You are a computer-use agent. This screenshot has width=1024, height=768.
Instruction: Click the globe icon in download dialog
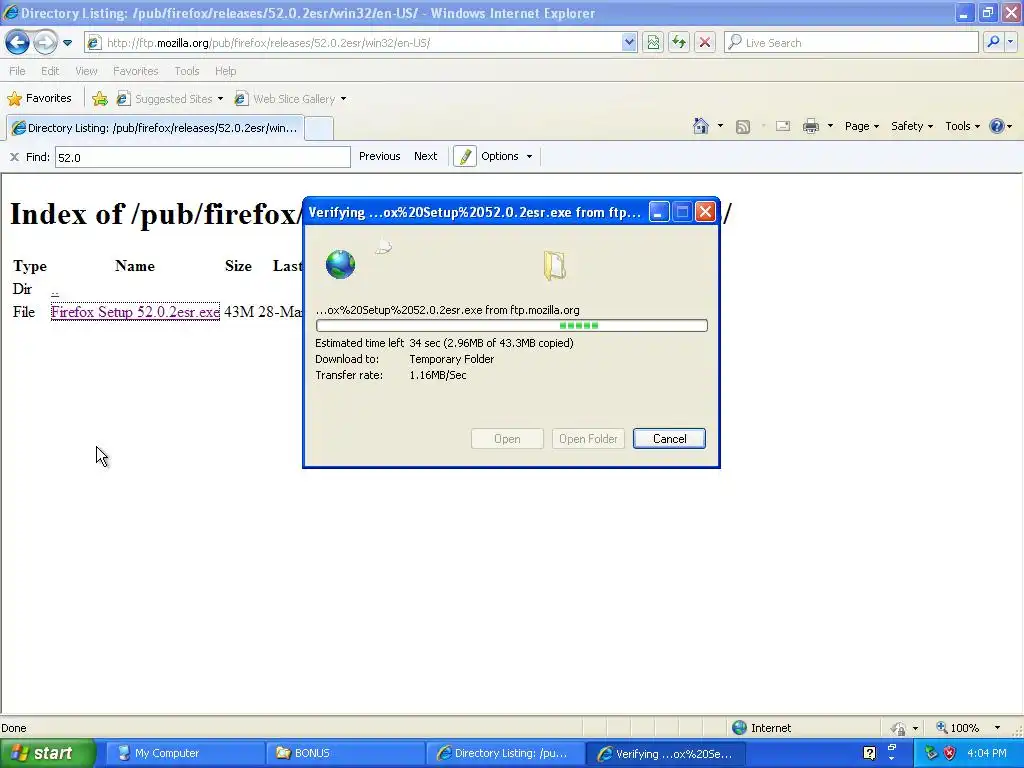pos(340,264)
